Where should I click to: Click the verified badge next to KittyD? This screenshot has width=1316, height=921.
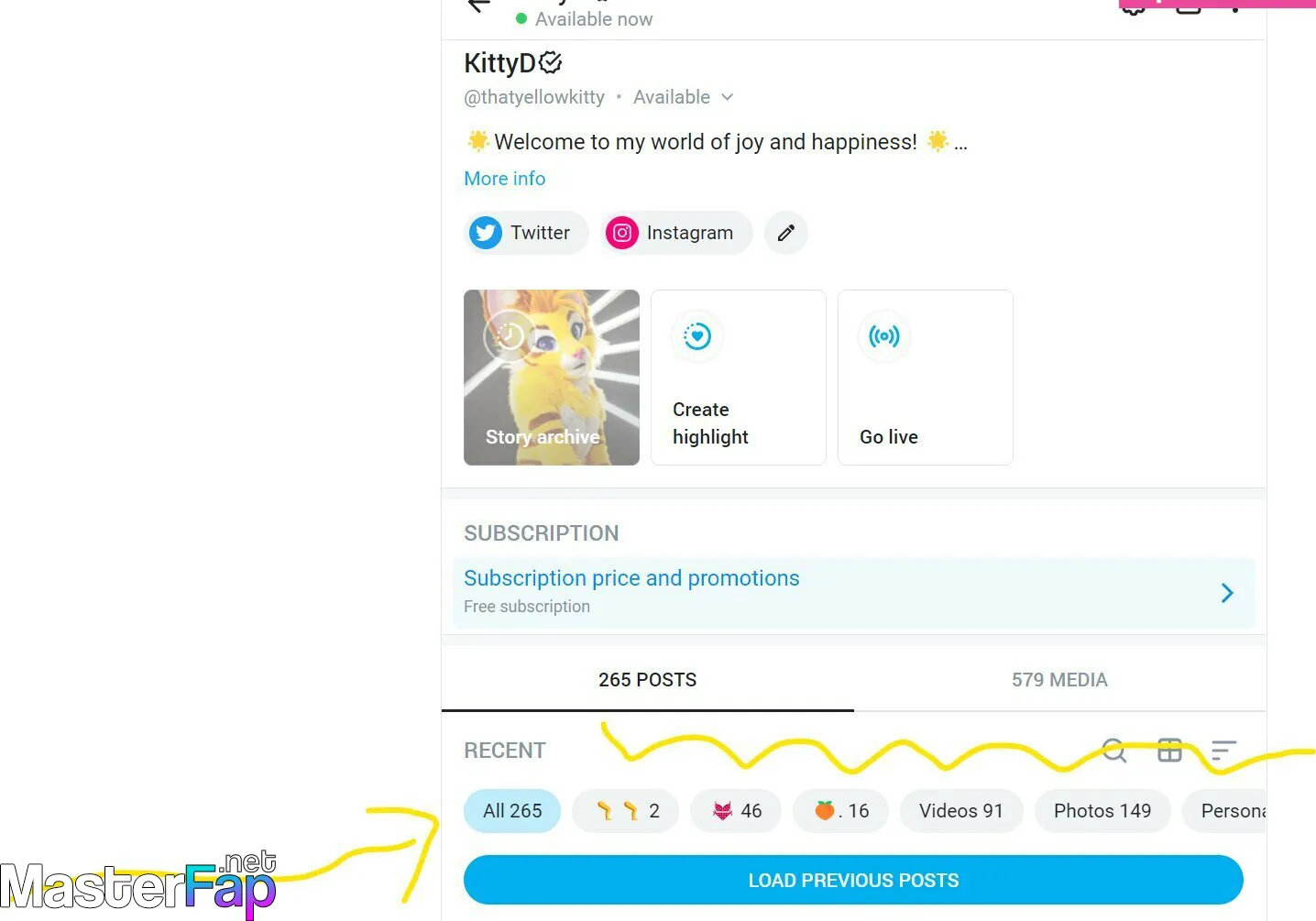(551, 62)
